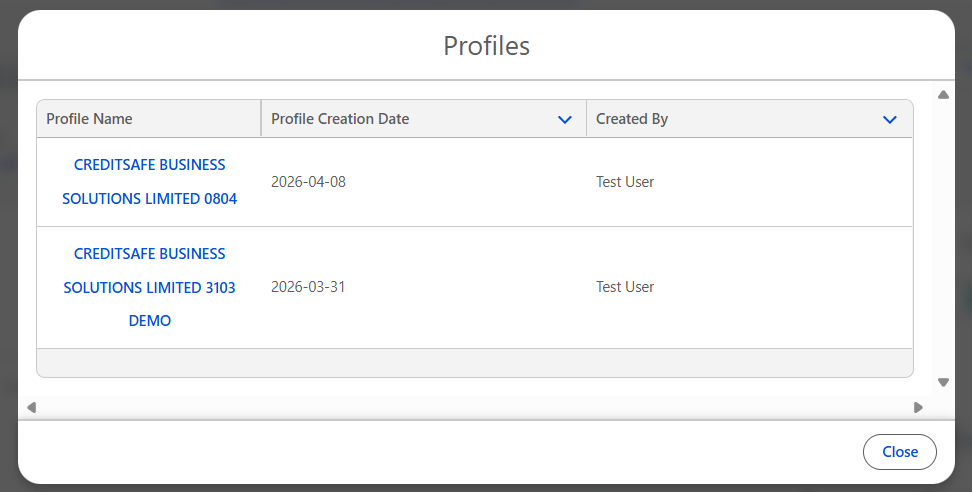Image resolution: width=972 pixels, height=492 pixels.
Task: Click the horizontal scrollbar track
Action: (x=475, y=407)
